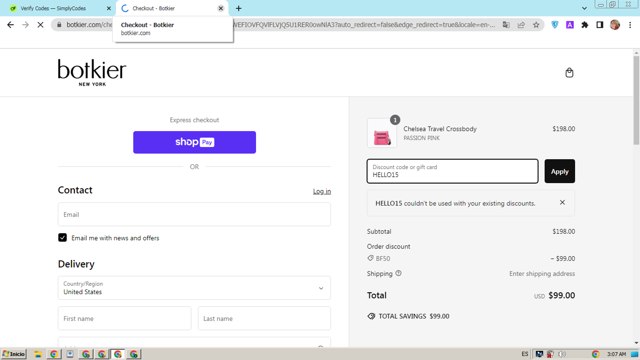Click the 3:07 AM system clock
640x360 pixels.
click(x=616, y=354)
